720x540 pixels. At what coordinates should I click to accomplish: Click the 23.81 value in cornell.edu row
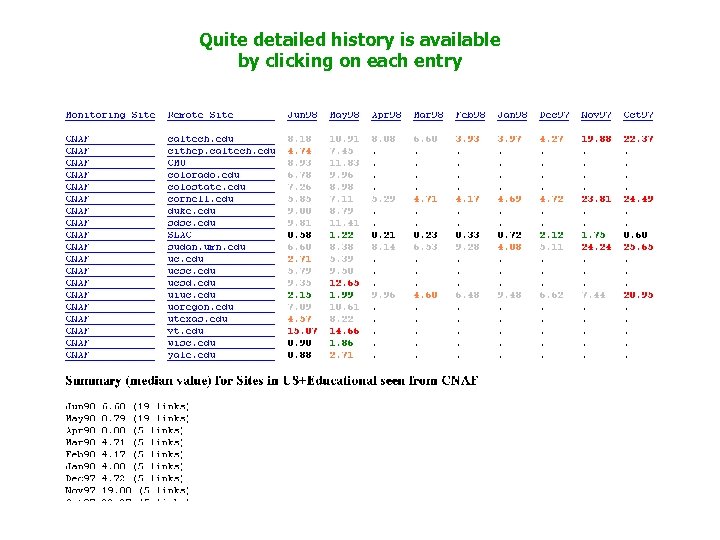coord(596,199)
